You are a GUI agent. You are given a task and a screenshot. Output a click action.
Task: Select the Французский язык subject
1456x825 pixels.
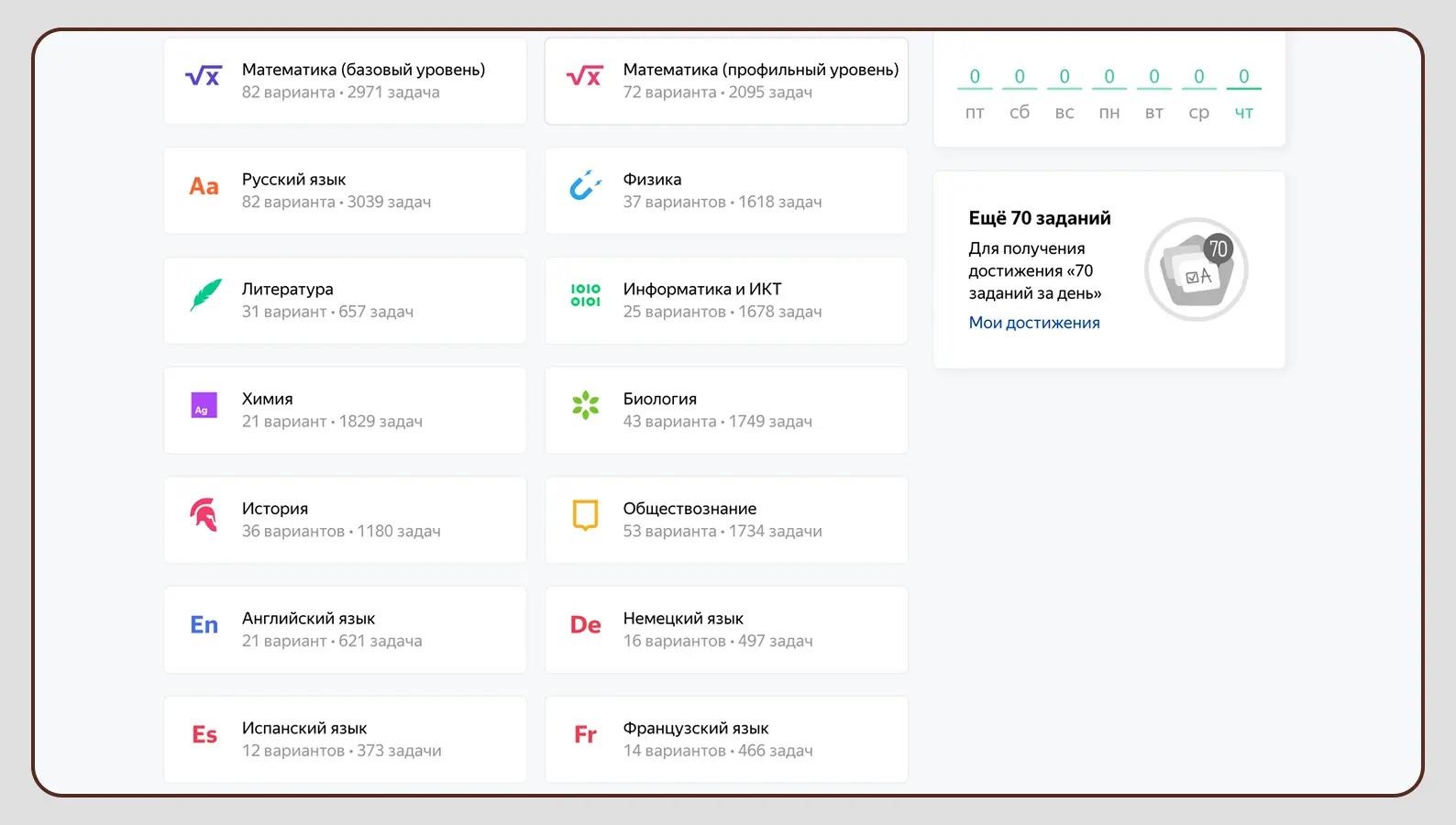click(726, 740)
